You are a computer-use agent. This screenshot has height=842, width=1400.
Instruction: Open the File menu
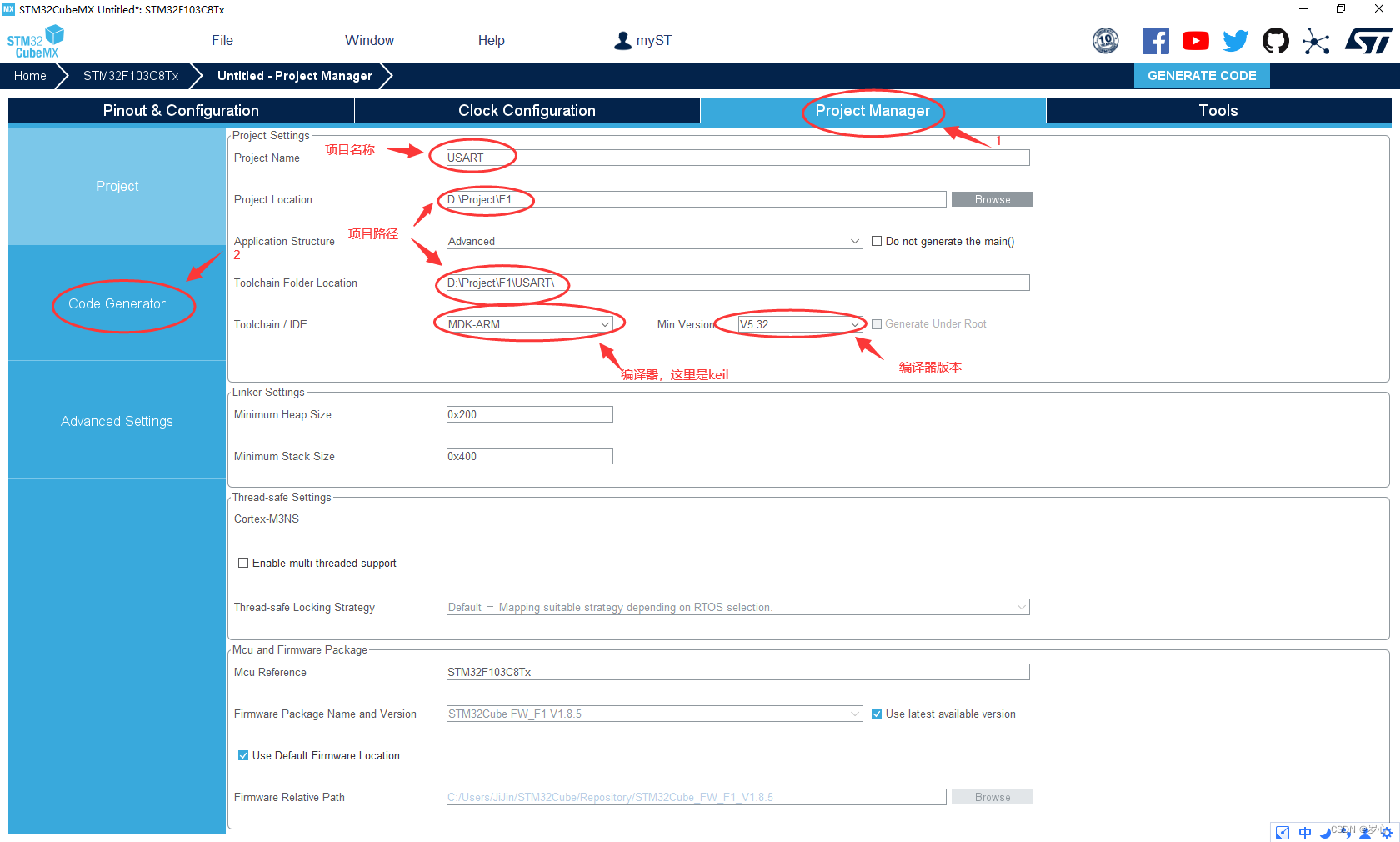[x=222, y=40]
